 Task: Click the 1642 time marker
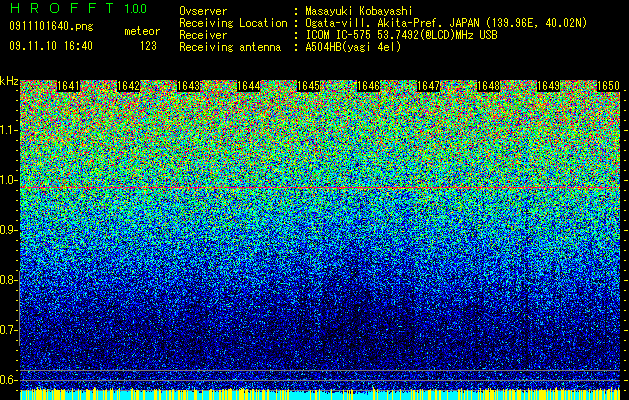click(x=128, y=86)
